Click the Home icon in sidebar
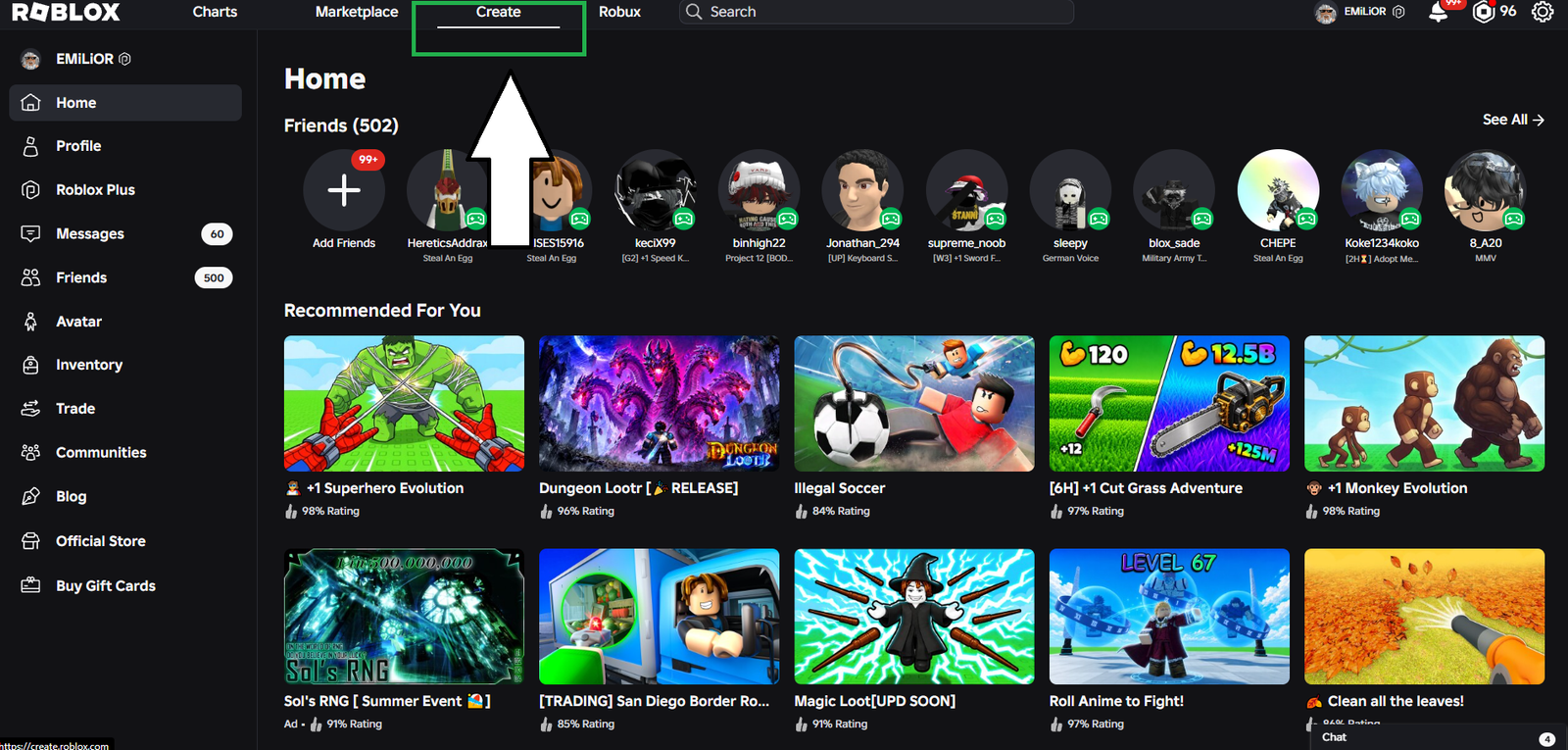 (x=30, y=103)
